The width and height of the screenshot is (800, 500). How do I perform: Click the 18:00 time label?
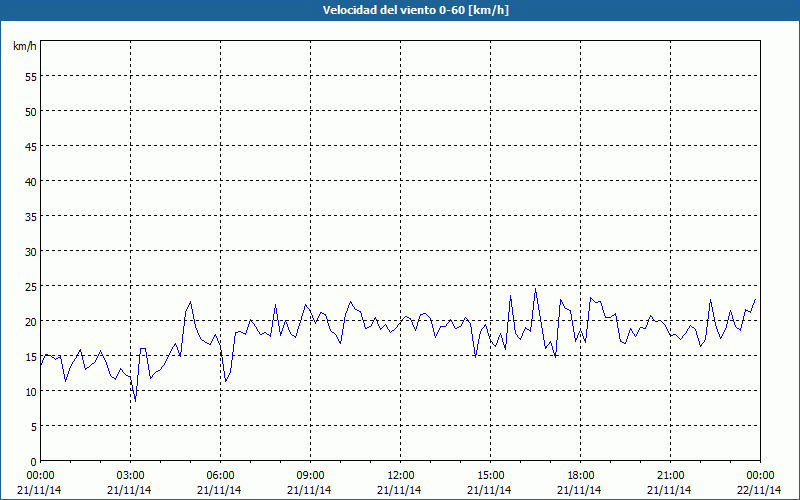[x=581, y=476]
